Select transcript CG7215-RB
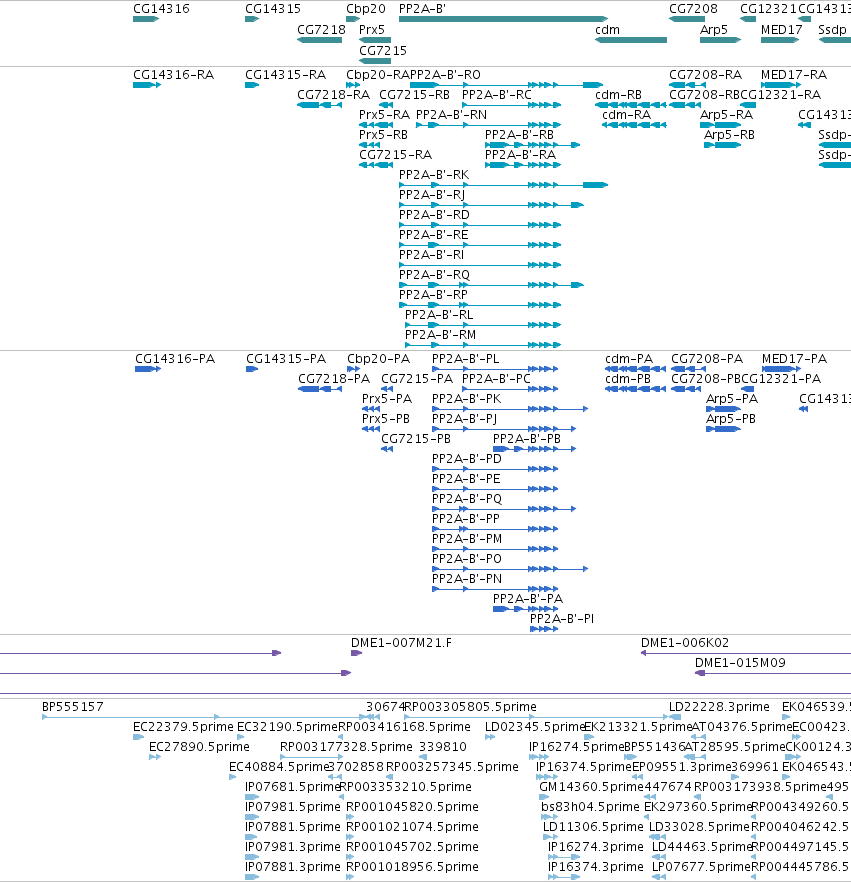 coord(415,95)
